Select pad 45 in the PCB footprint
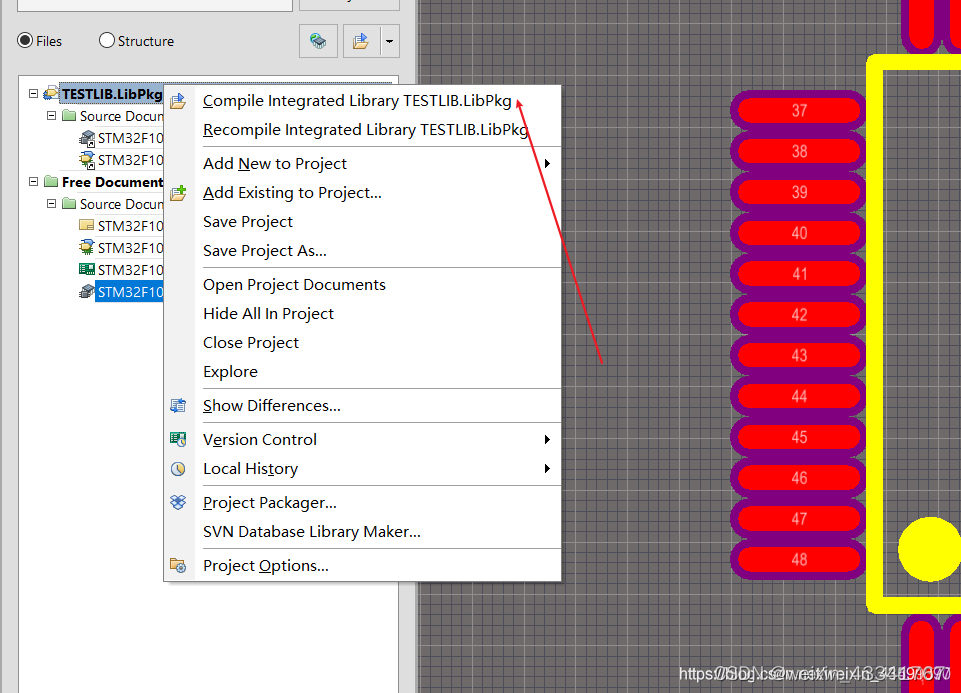 coord(799,437)
